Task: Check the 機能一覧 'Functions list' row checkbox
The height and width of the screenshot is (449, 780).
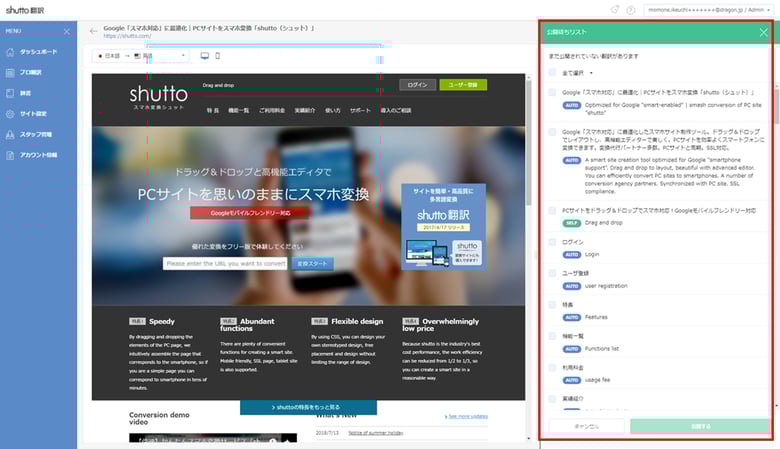Action: tap(552, 336)
